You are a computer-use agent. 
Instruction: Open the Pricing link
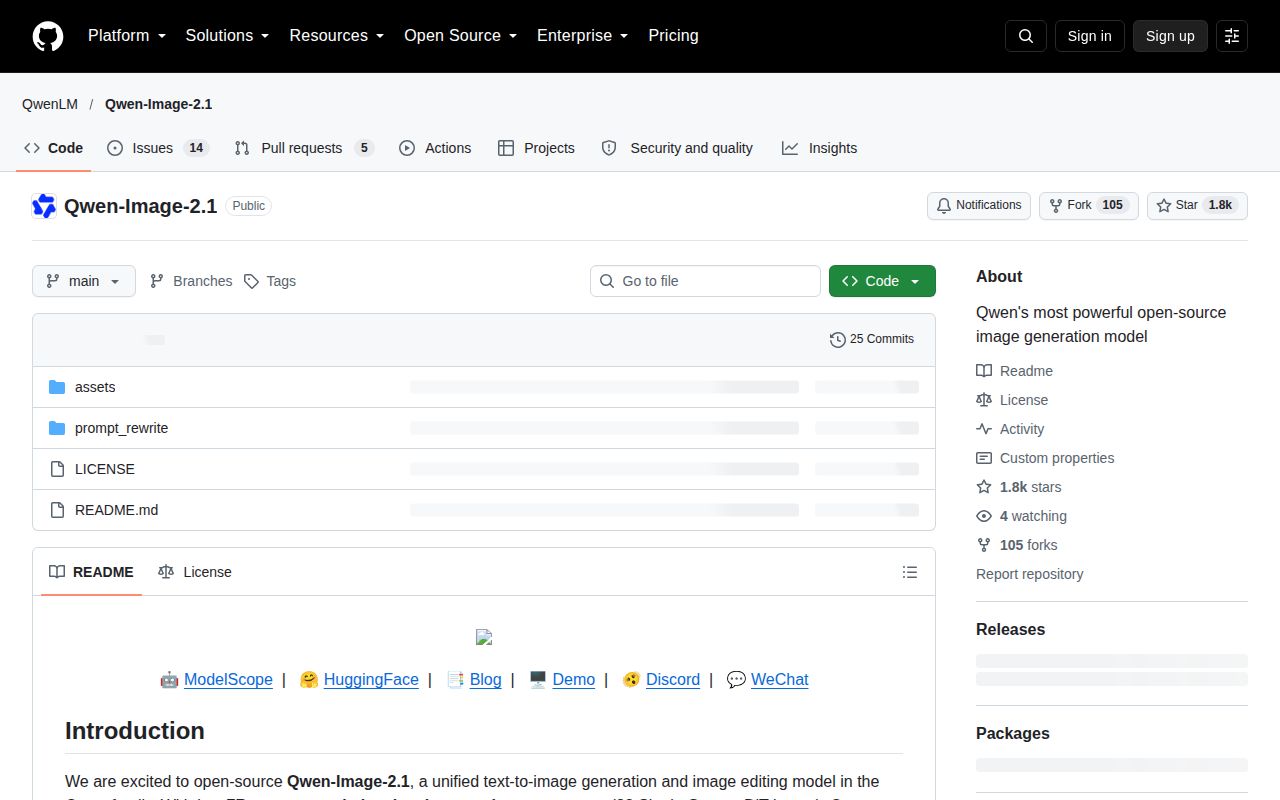tap(673, 36)
